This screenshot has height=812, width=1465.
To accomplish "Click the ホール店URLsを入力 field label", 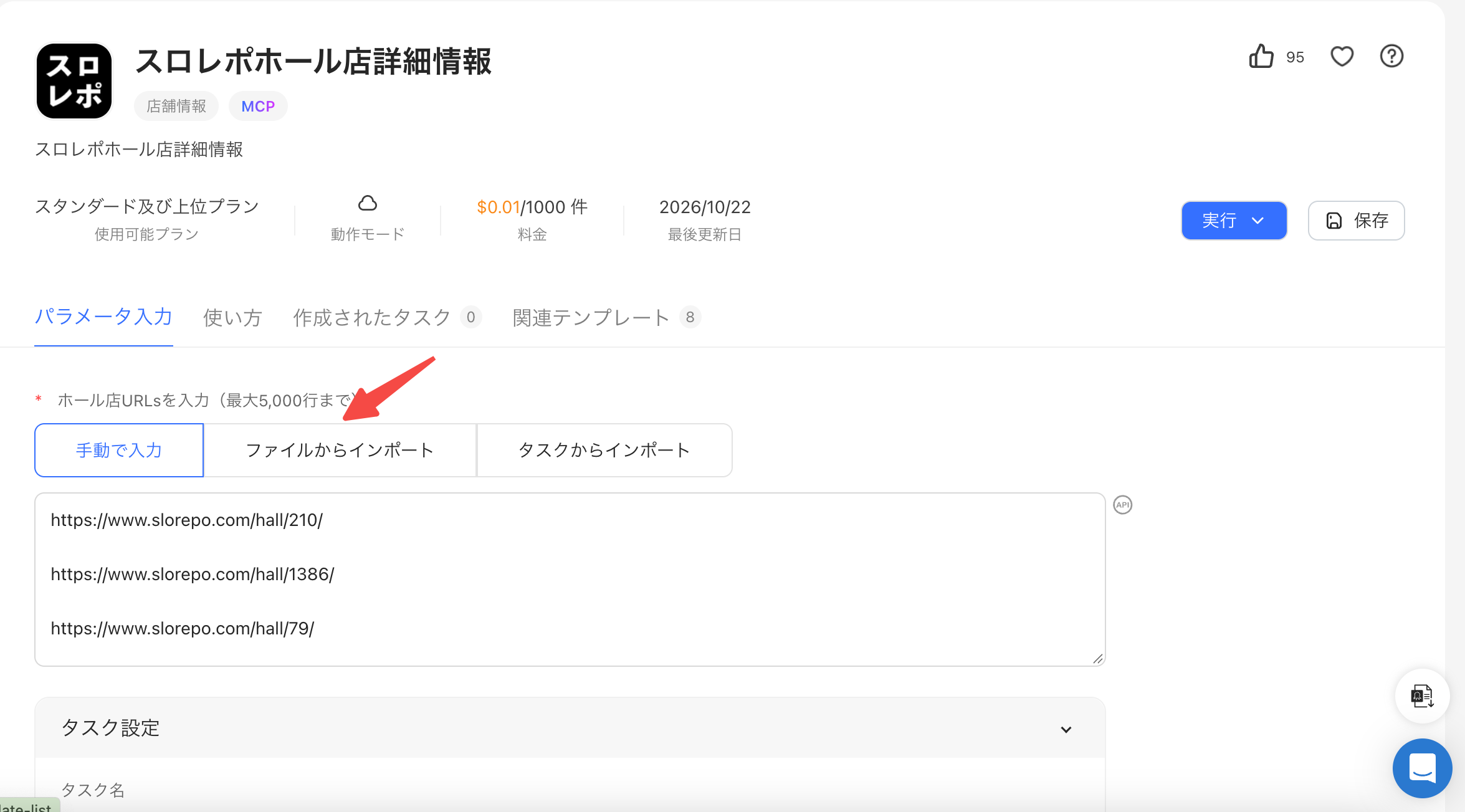I will click(208, 400).
